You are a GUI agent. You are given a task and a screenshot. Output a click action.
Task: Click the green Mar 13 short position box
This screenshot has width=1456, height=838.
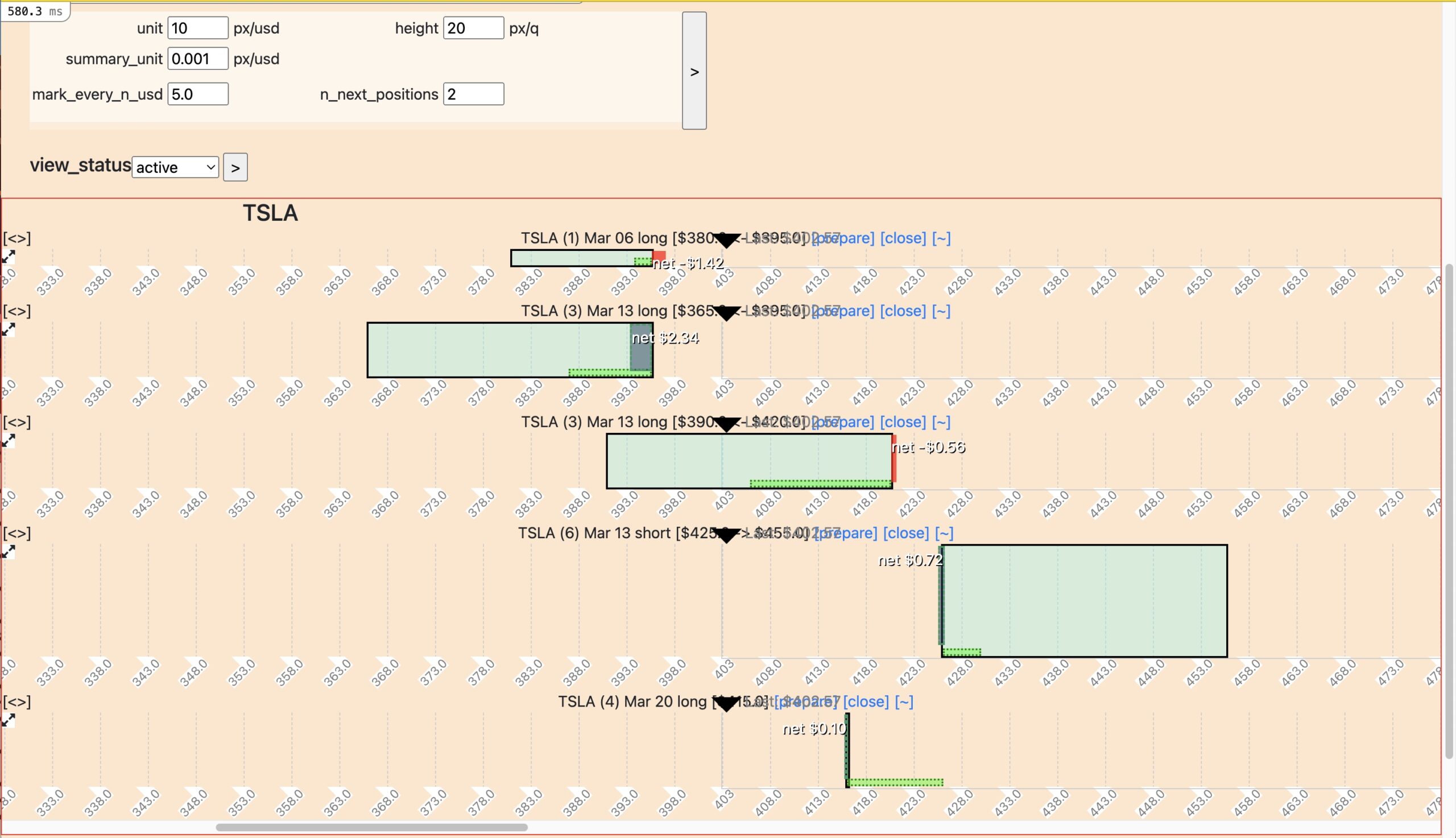1084,600
